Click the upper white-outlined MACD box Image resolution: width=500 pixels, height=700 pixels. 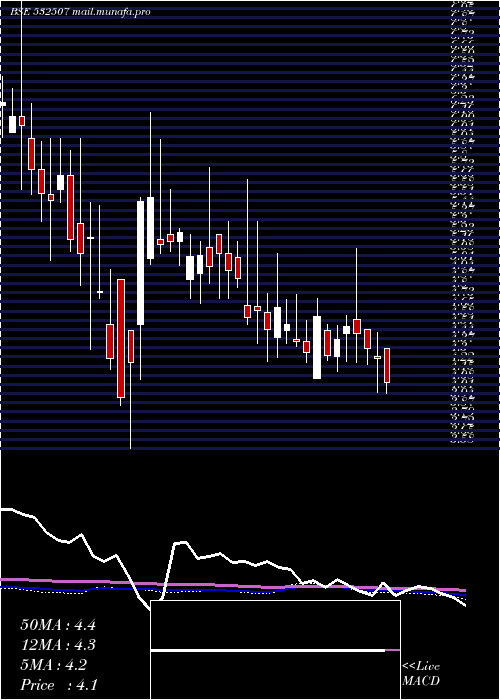[275, 625]
